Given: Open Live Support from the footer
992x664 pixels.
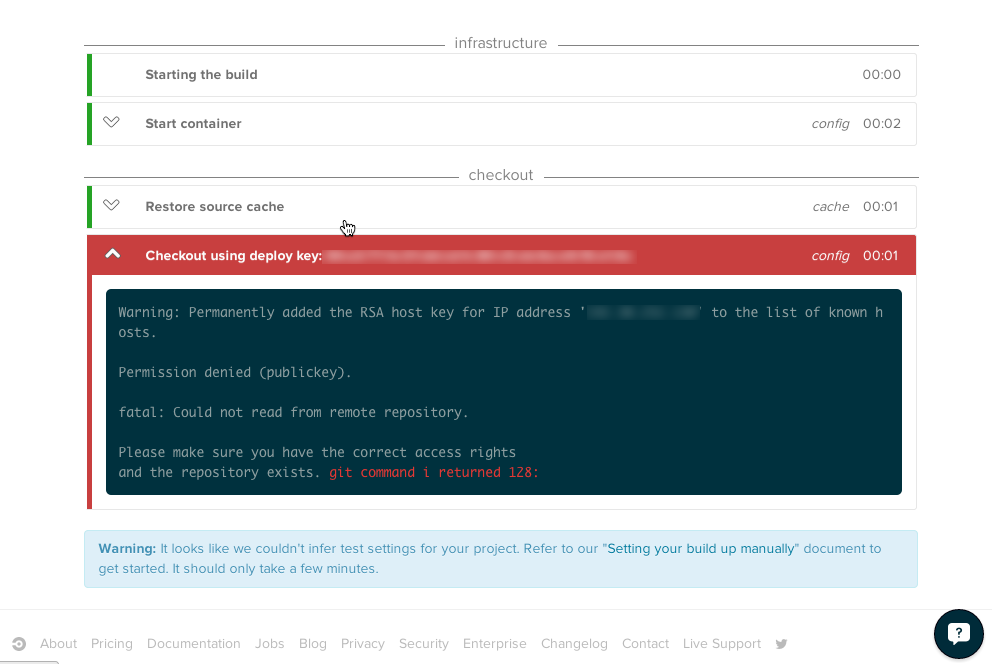Looking at the screenshot, I should pos(722,644).
